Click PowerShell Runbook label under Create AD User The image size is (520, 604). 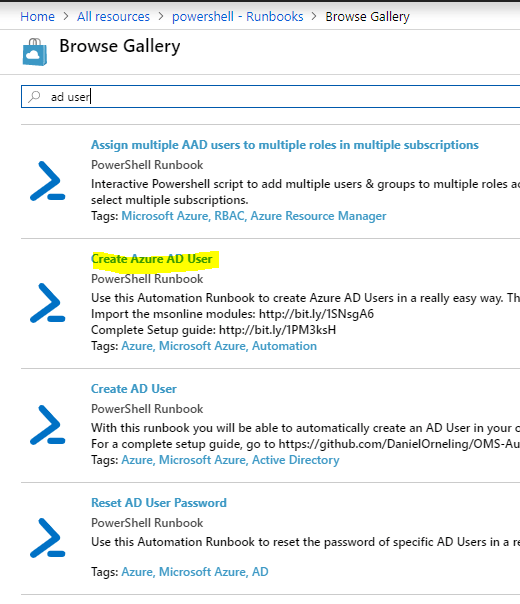pos(147,409)
